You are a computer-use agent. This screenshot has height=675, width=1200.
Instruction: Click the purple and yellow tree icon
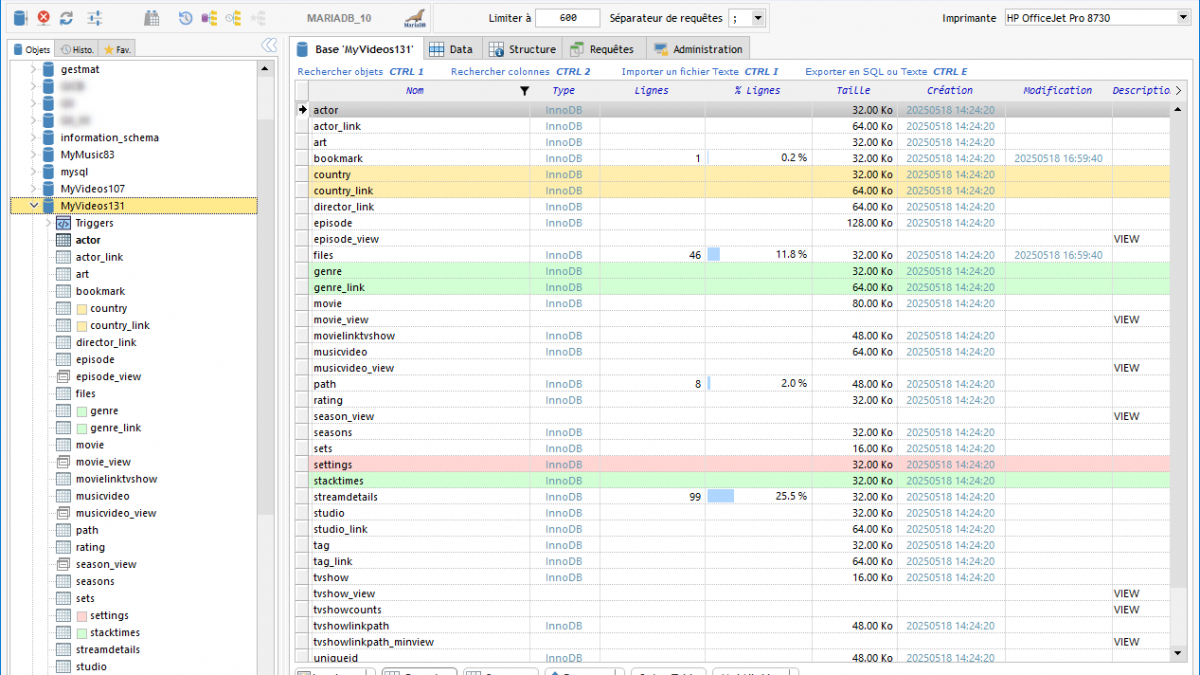coord(210,18)
